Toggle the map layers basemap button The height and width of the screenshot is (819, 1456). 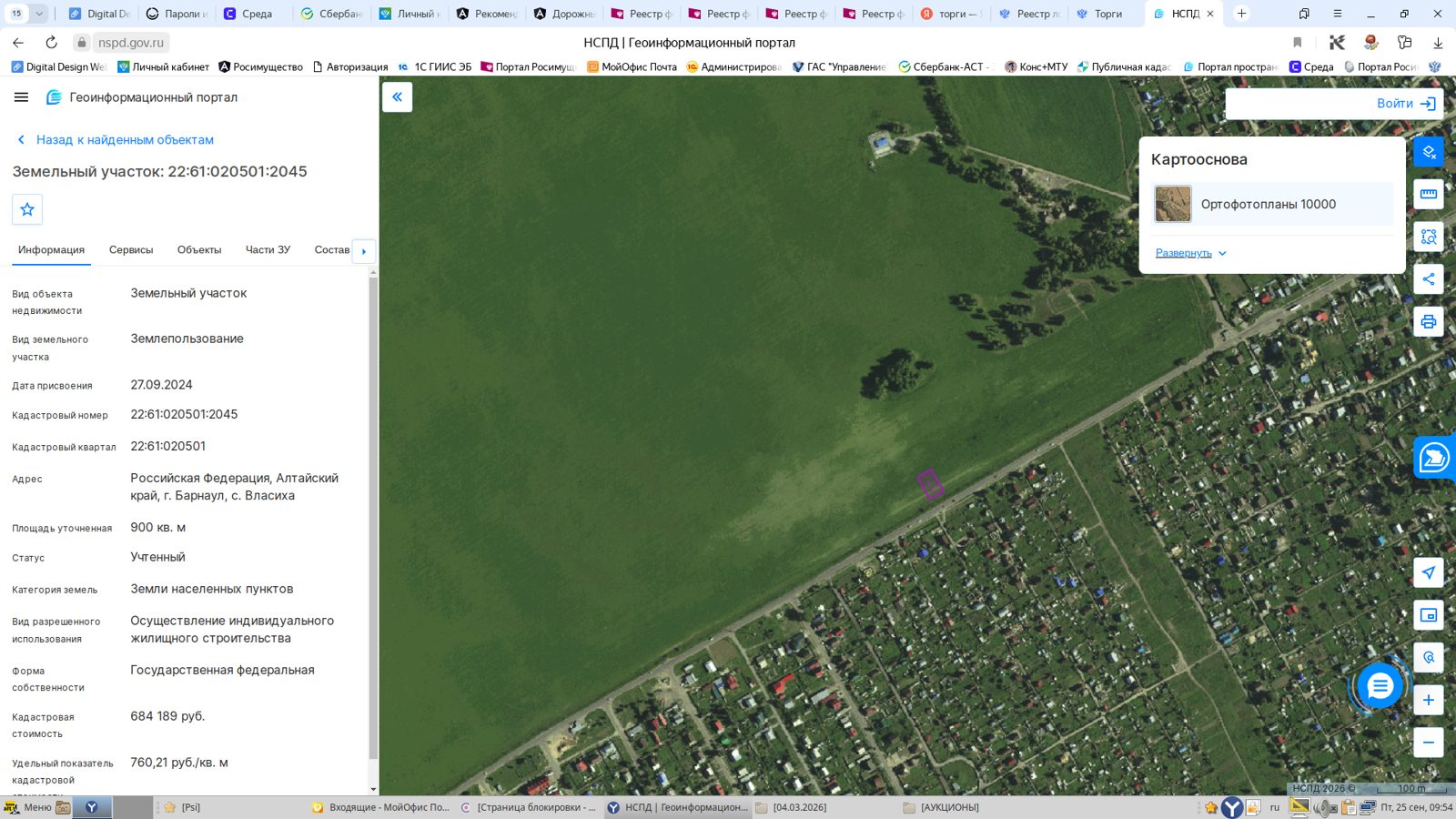pos(1429,152)
